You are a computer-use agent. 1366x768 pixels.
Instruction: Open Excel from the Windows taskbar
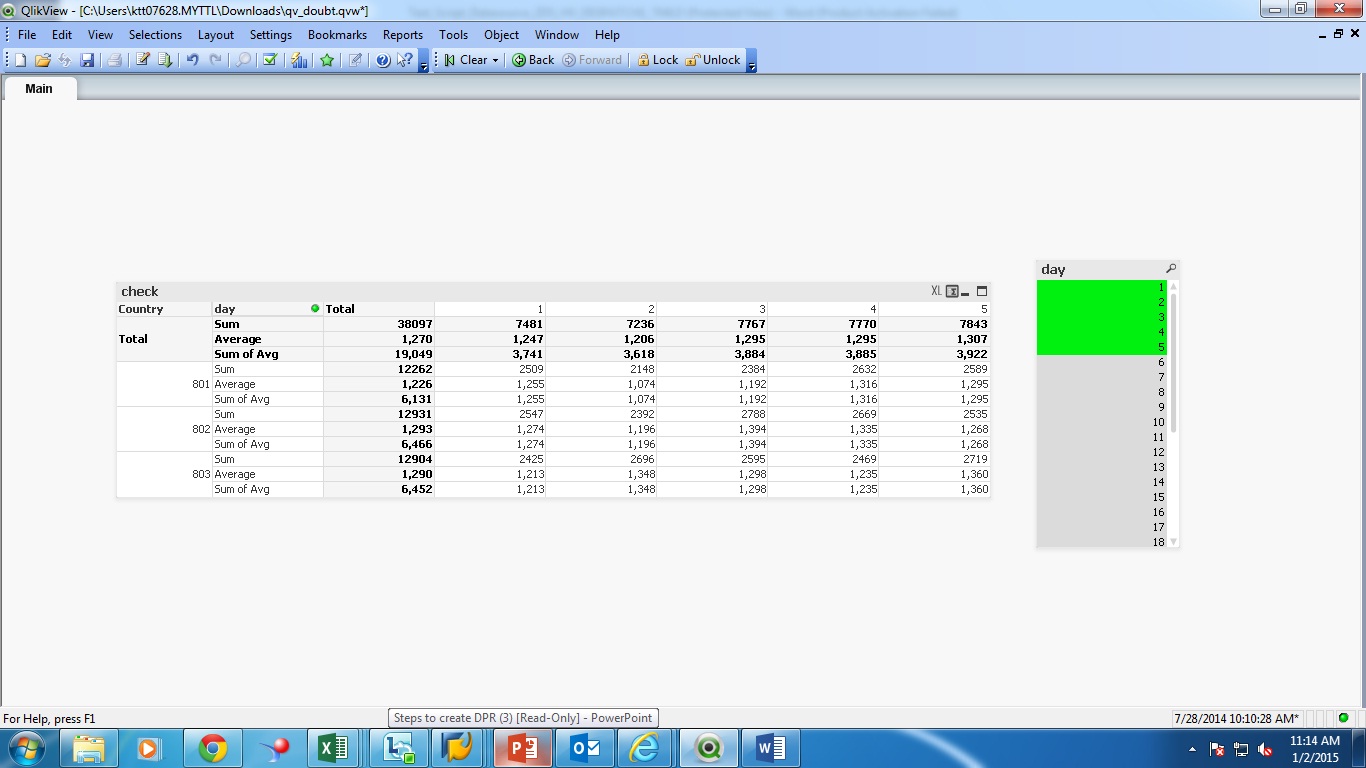(333, 748)
